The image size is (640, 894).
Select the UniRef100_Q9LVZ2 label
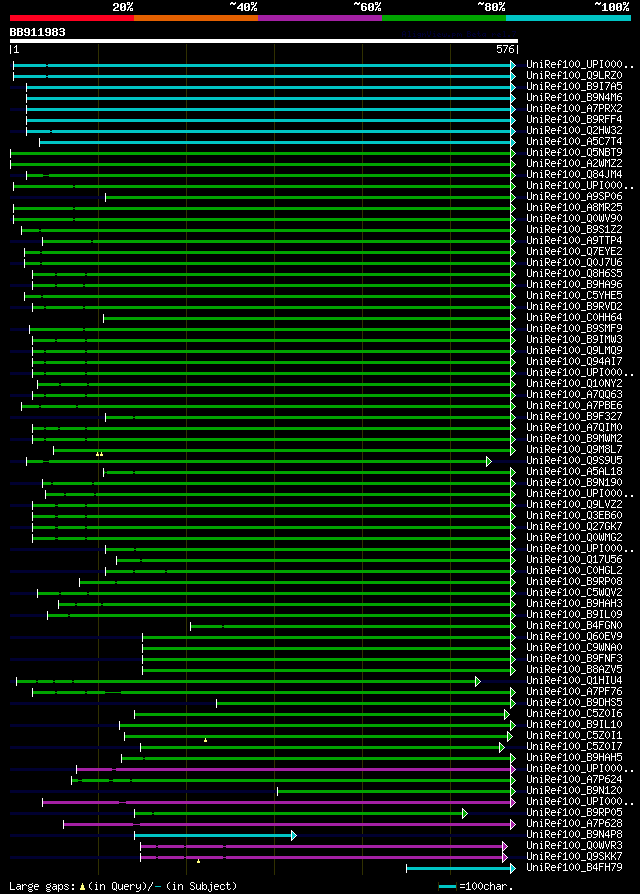(574, 505)
